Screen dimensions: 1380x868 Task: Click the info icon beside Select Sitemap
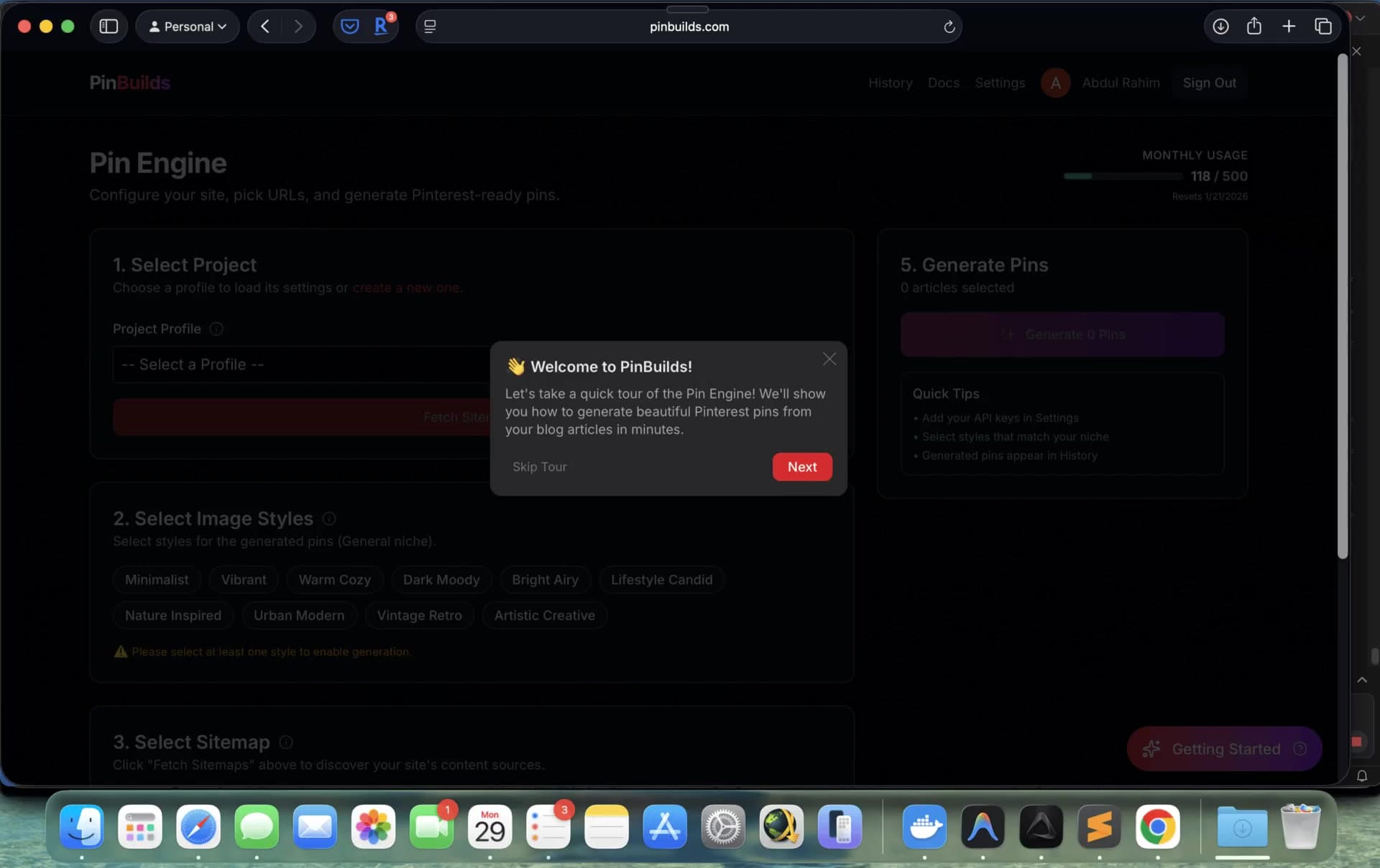tap(286, 742)
